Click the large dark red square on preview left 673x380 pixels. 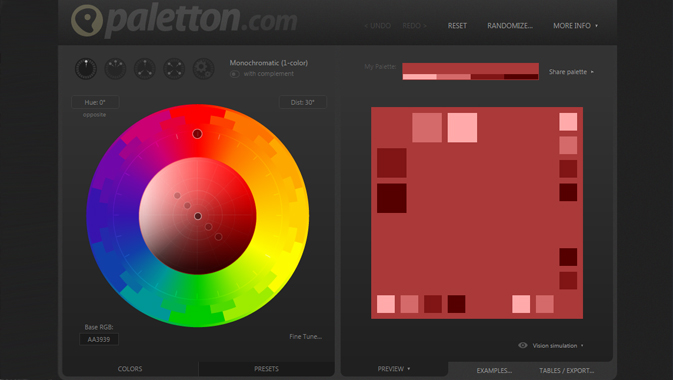(x=391, y=163)
